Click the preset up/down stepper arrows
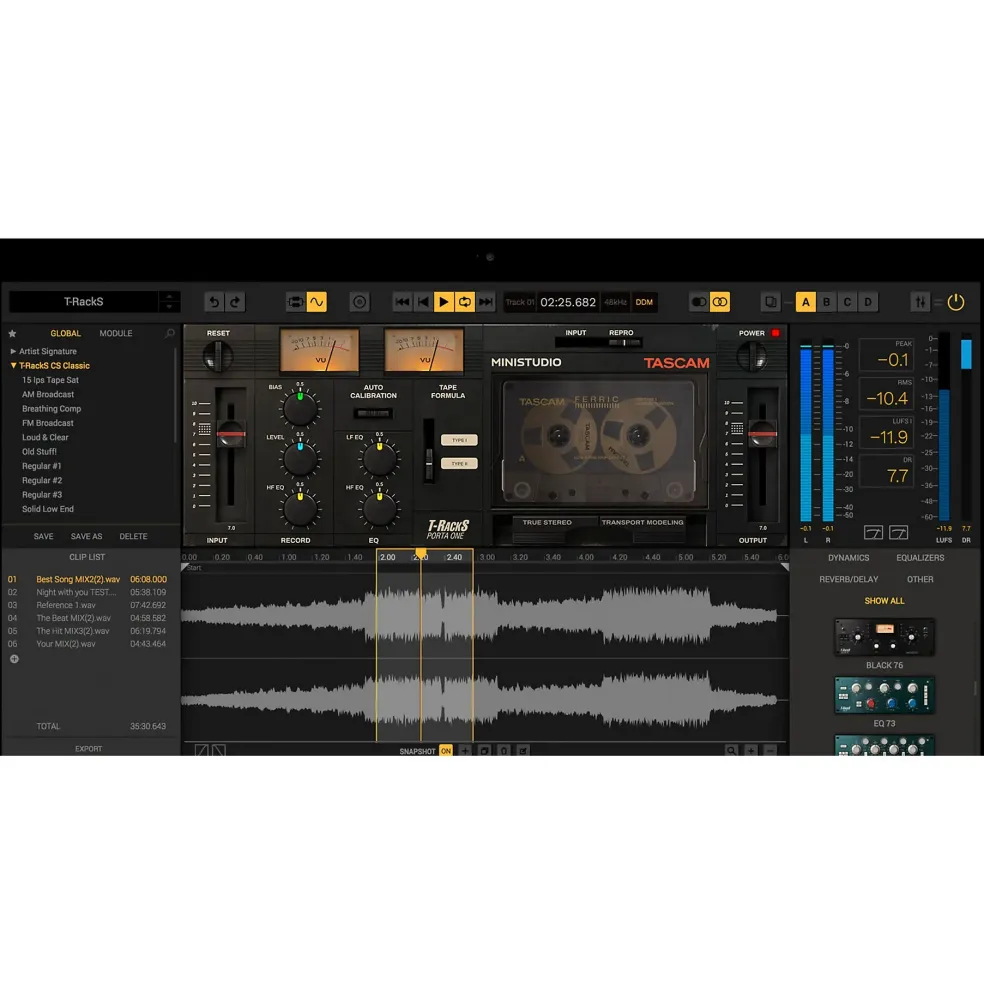984x985 pixels. (x=169, y=302)
